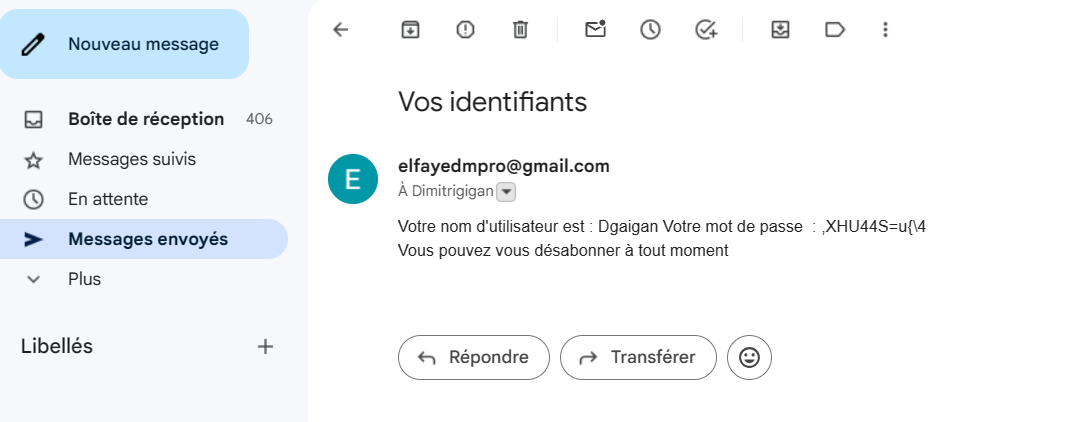Click the Transférer button
Viewport: 1091px width, 422px height.
tap(638, 357)
